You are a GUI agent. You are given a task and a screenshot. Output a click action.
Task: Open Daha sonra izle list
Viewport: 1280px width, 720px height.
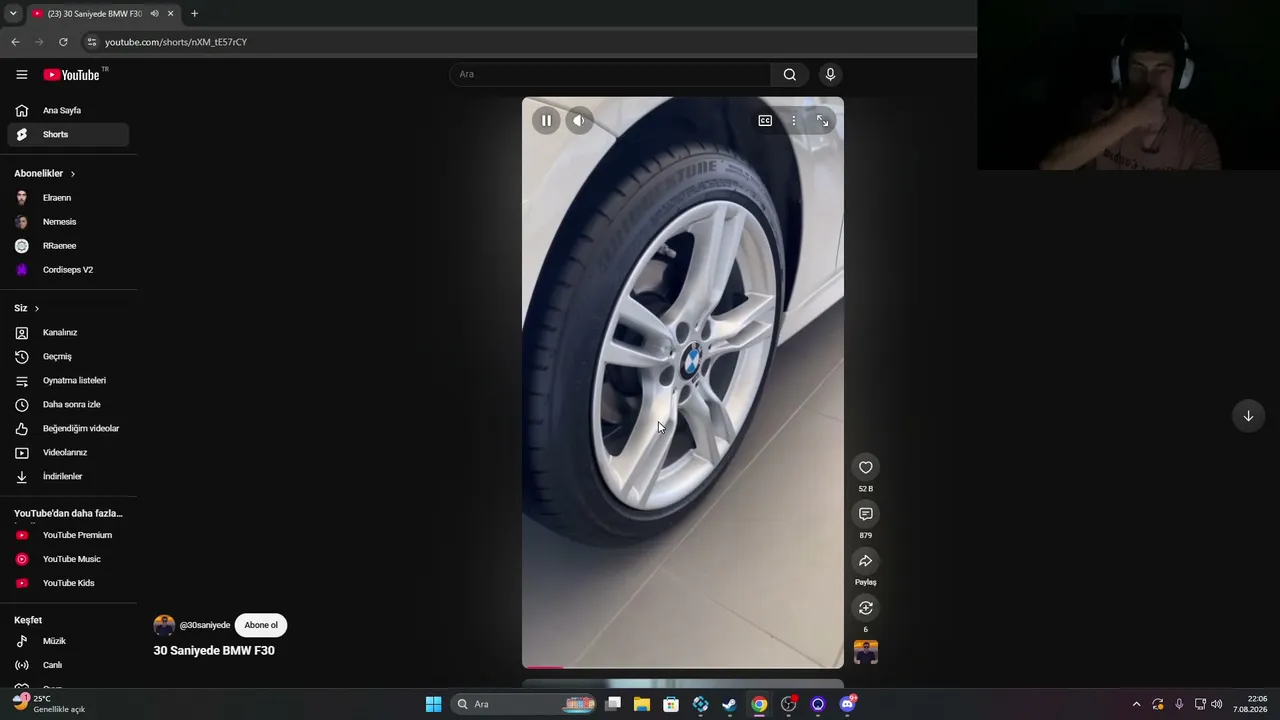(68, 404)
